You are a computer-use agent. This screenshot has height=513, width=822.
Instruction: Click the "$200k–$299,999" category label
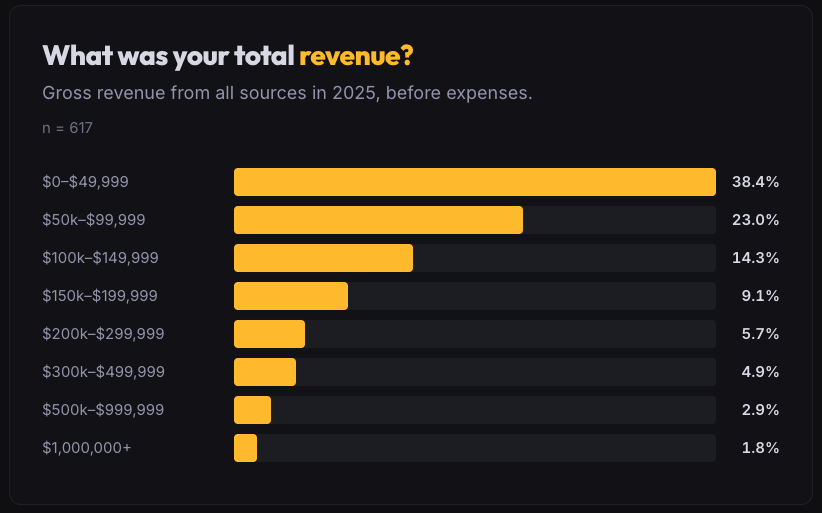pos(103,334)
